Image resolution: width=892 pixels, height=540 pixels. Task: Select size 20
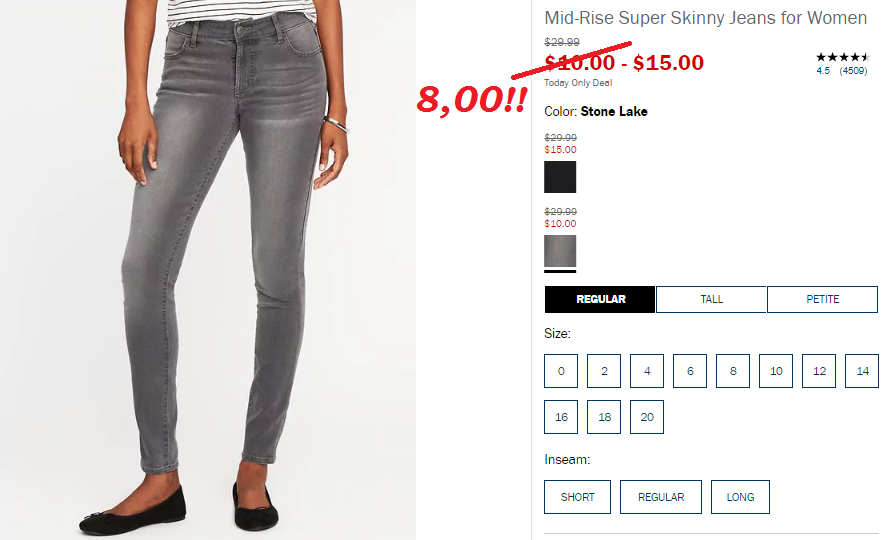tap(647, 417)
